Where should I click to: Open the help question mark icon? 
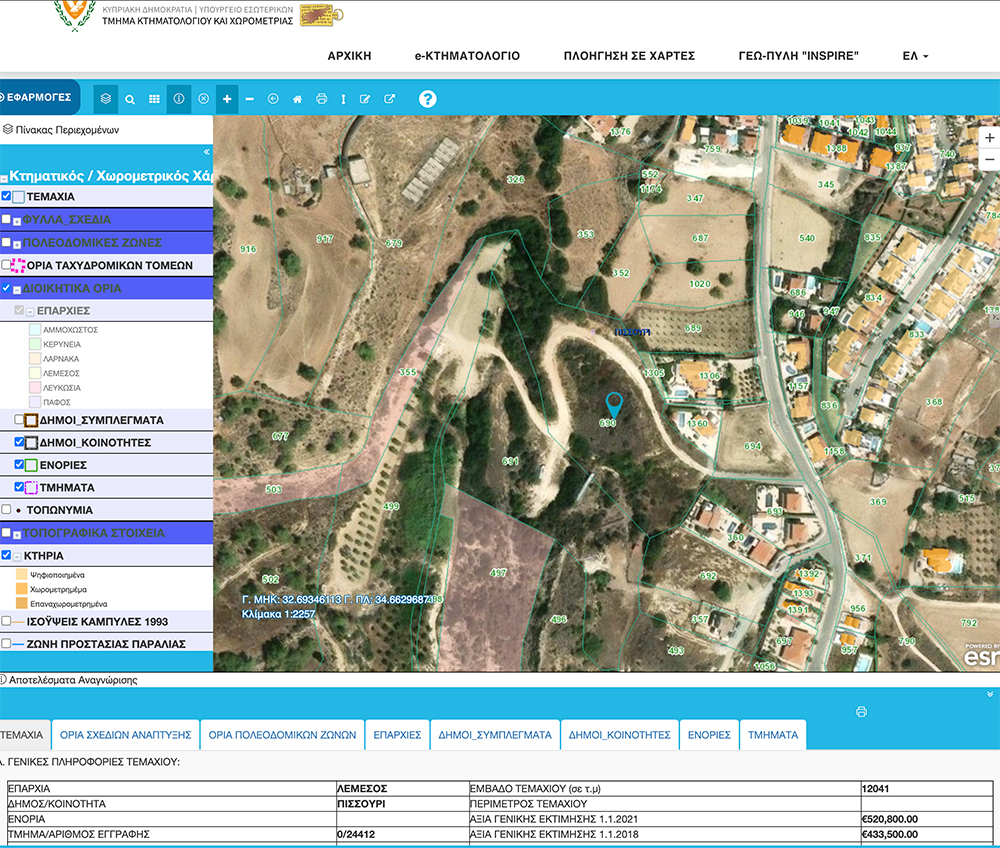(428, 98)
